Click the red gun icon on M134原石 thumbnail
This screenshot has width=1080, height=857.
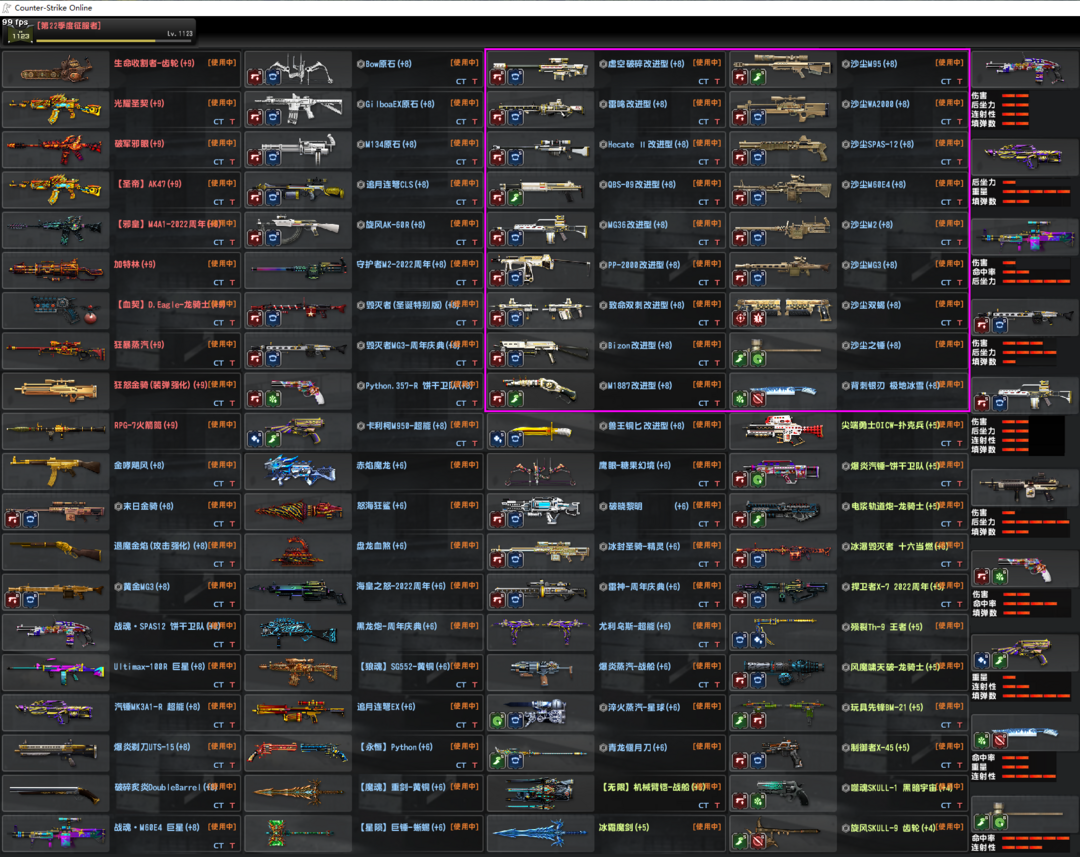[256, 157]
